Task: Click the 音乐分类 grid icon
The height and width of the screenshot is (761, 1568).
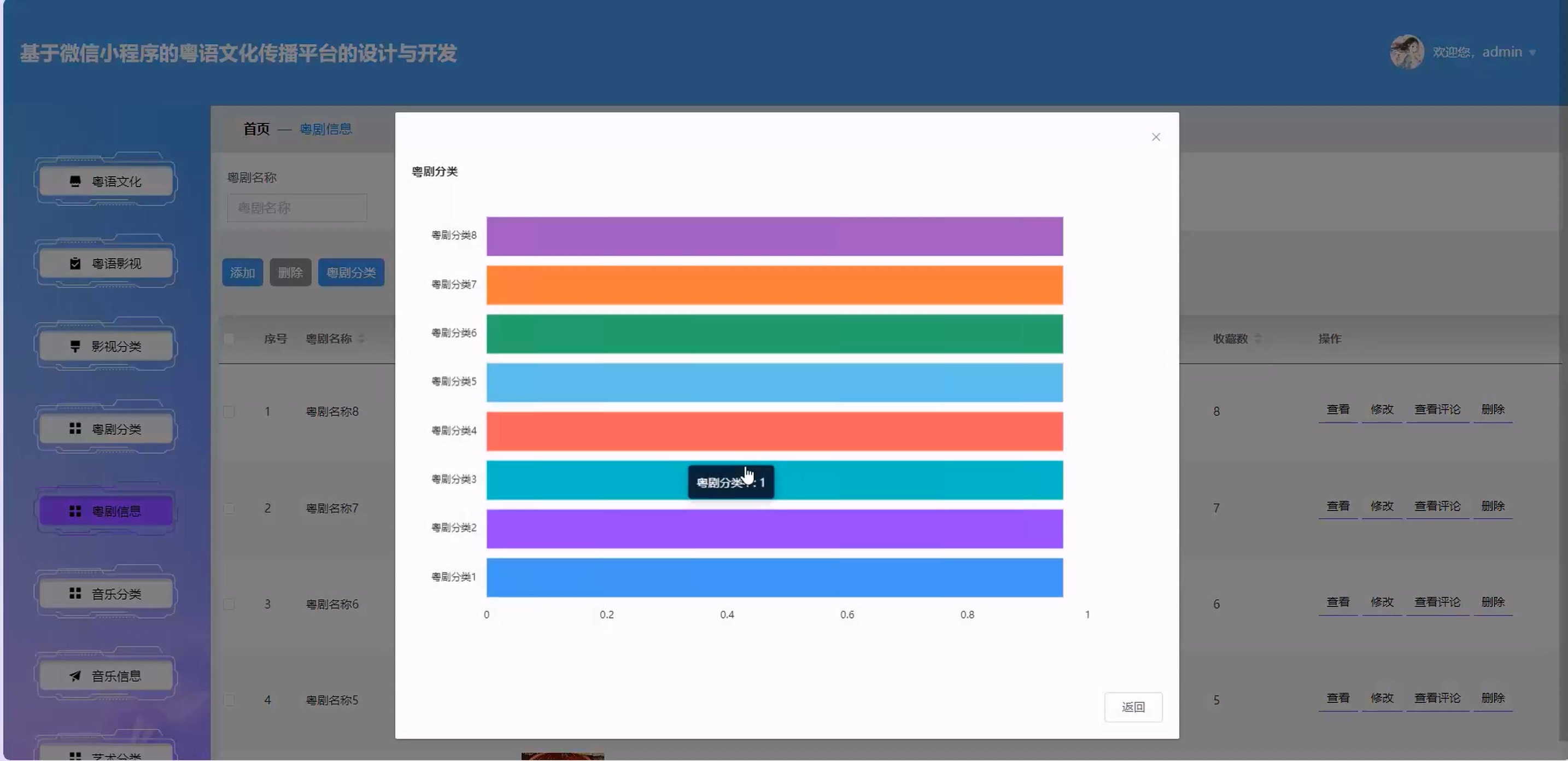Action: (75, 594)
